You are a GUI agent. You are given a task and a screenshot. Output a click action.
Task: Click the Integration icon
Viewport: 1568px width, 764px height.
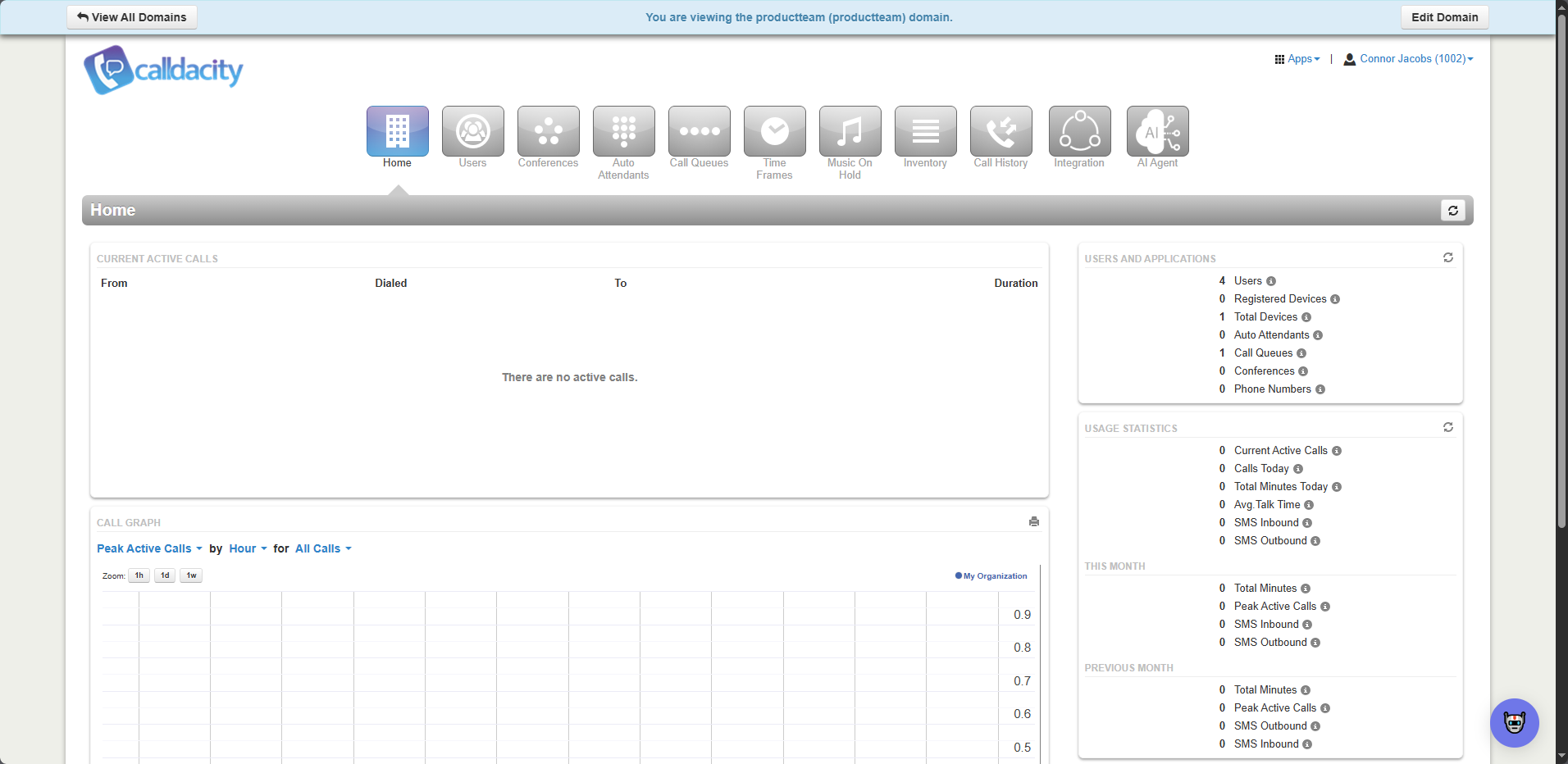1079,131
